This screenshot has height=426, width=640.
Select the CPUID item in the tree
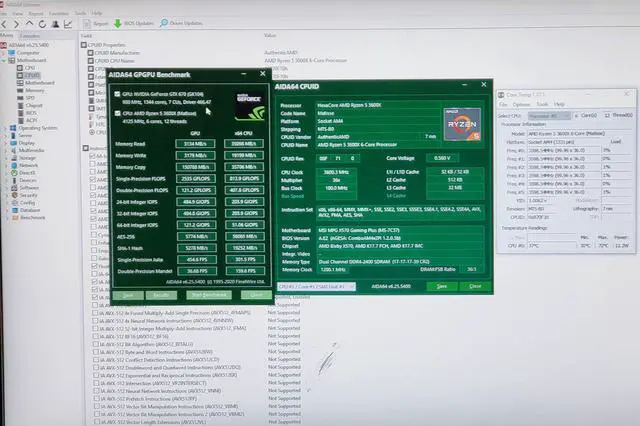coord(32,75)
